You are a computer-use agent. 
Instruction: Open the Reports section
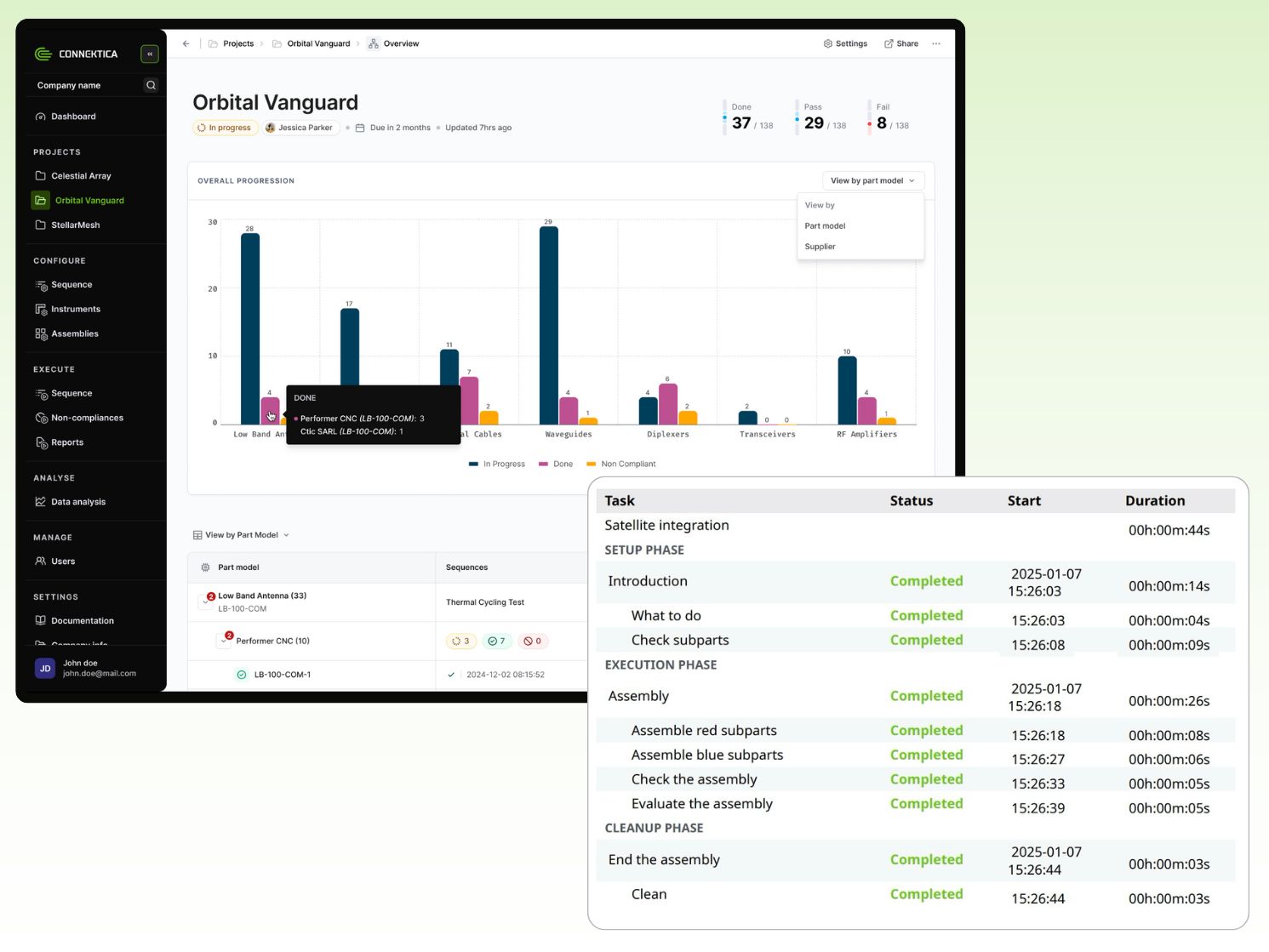pyautogui.click(x=66, y=442)
